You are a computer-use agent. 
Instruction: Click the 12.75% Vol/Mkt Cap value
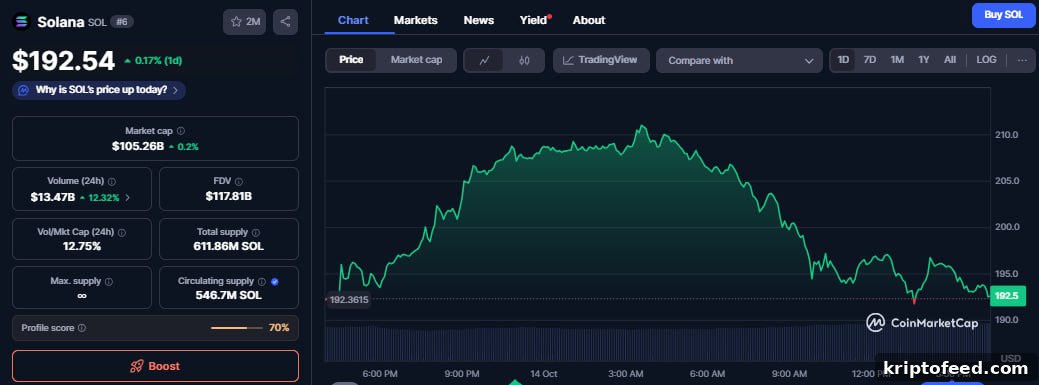[x=82, y=246]
